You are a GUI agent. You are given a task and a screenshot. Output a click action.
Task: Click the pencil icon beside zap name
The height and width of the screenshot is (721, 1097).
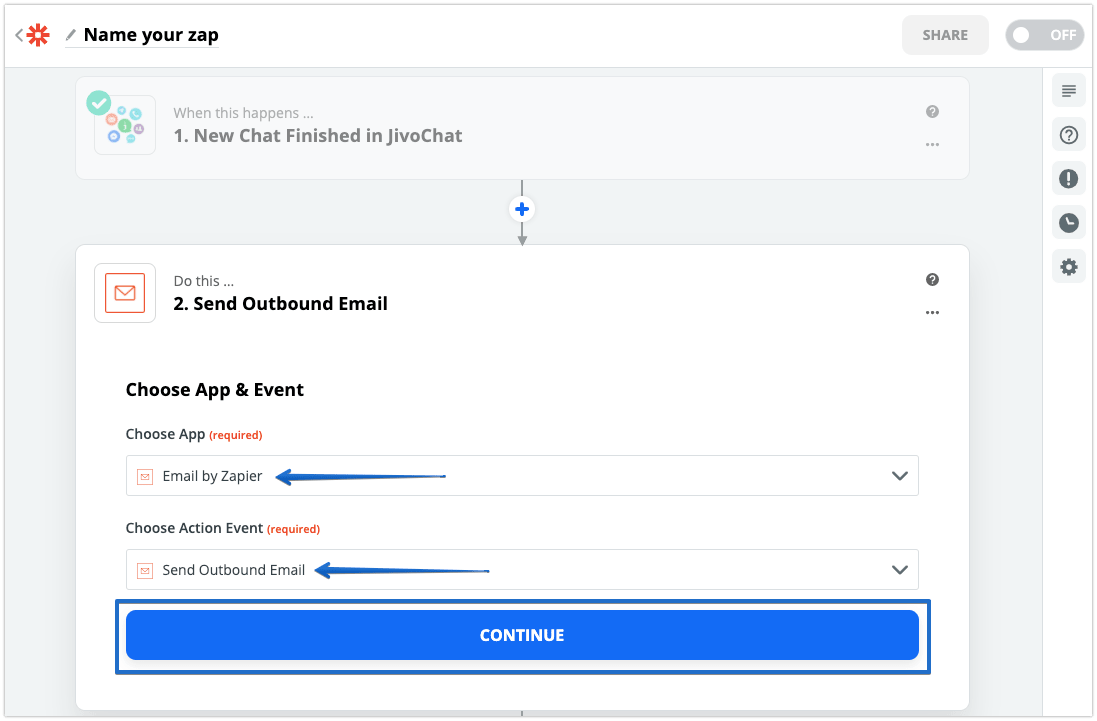(x=71, y=34)
